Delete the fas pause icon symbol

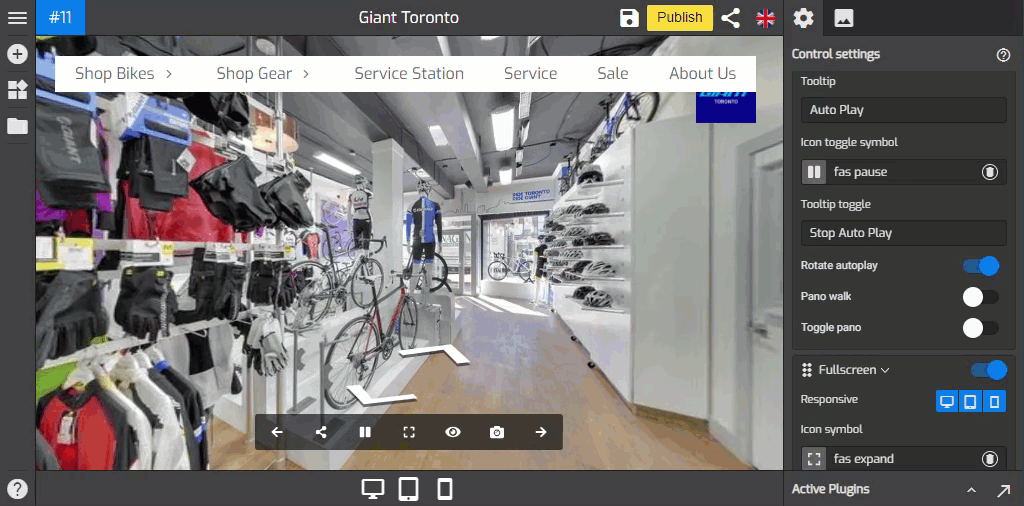click(990, 172)
